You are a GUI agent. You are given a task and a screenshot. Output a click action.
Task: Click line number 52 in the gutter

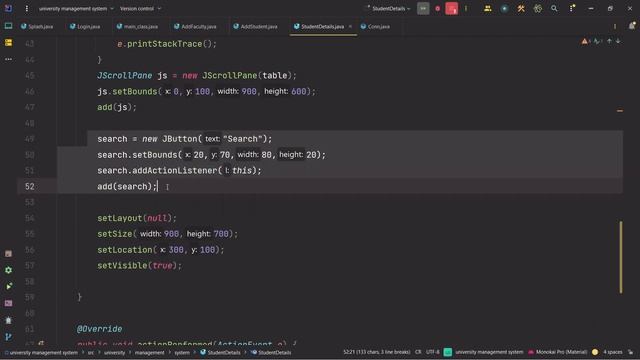point(29,187)
